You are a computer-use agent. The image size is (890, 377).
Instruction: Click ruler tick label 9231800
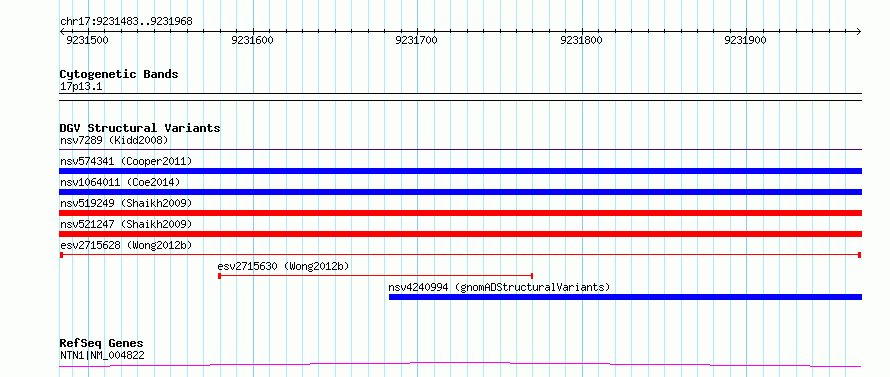point(581,40)
